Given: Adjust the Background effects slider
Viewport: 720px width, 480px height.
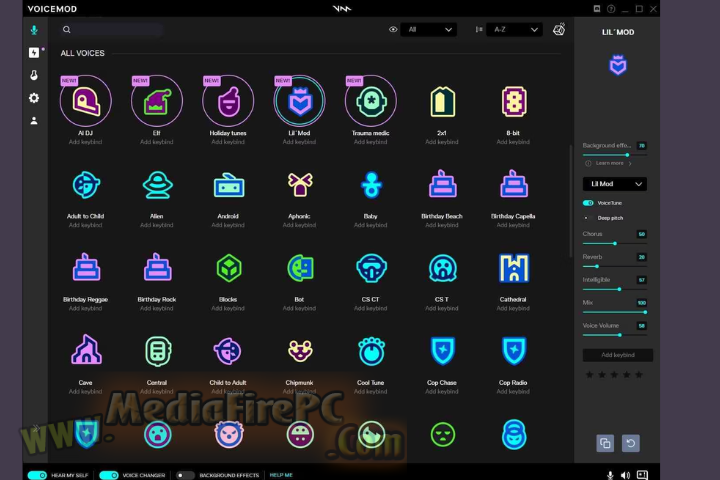Looking at the screenshot, I should tap(615, 155).
